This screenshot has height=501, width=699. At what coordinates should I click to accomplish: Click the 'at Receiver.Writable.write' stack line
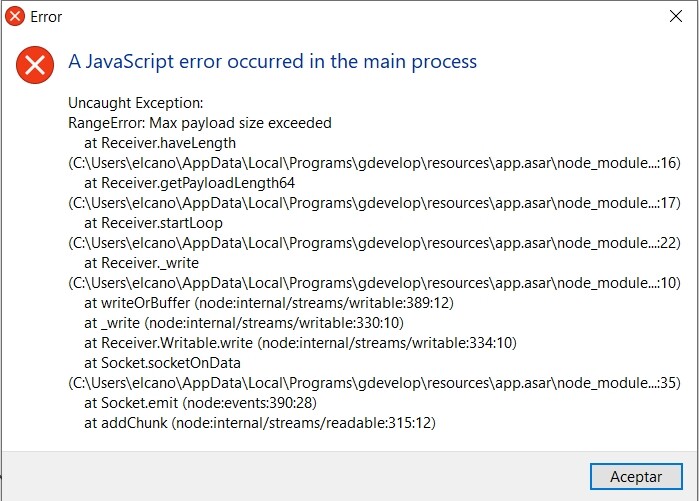[x=300, y=343]
